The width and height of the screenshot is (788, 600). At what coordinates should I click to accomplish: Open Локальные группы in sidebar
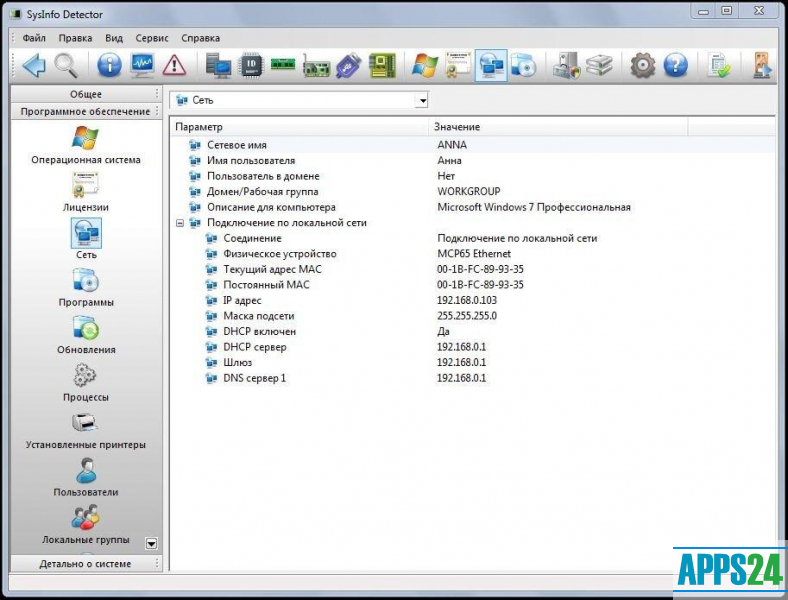tap(86, 525)
